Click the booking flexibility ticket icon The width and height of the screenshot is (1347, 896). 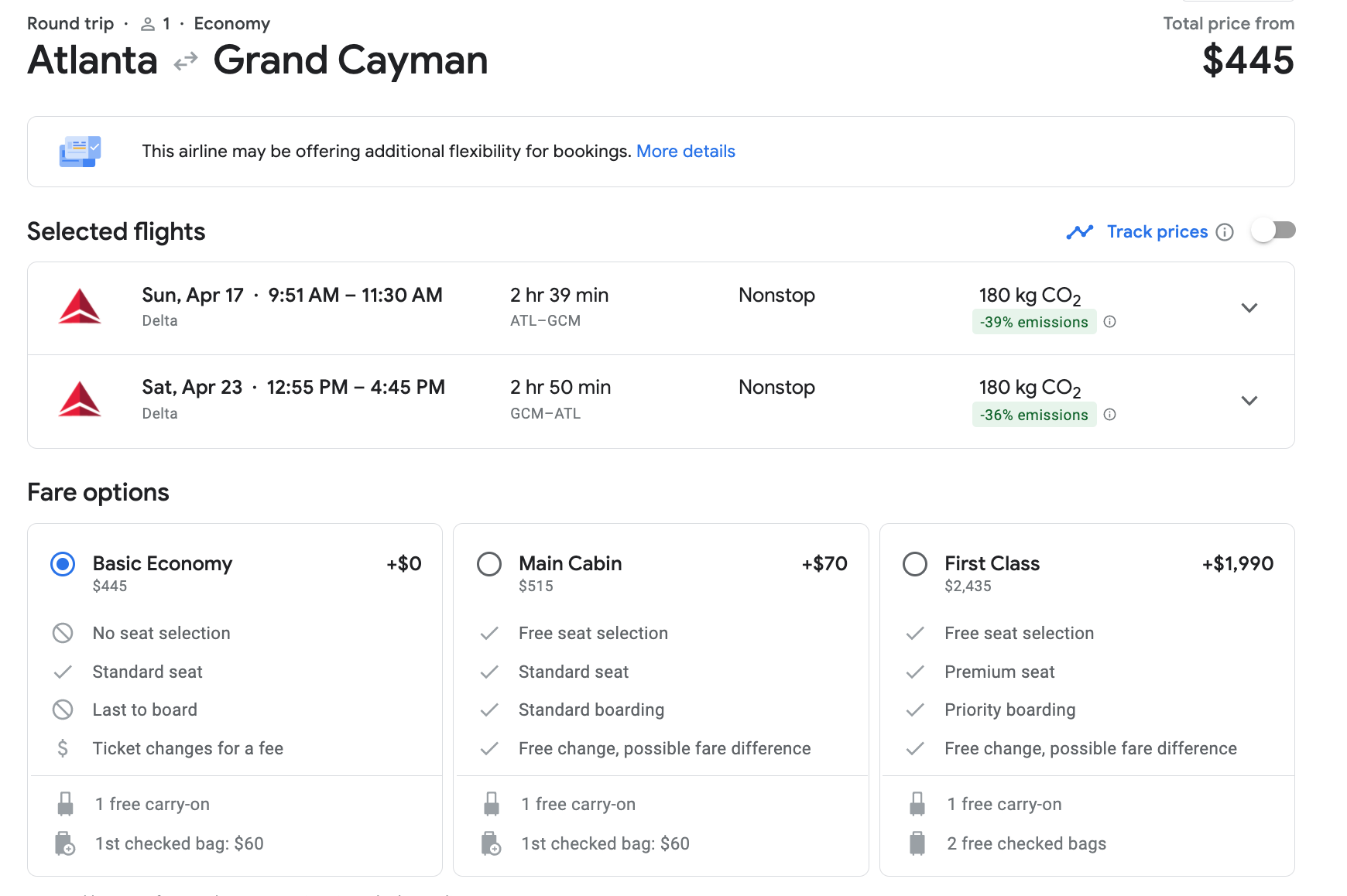click(80, 152)
